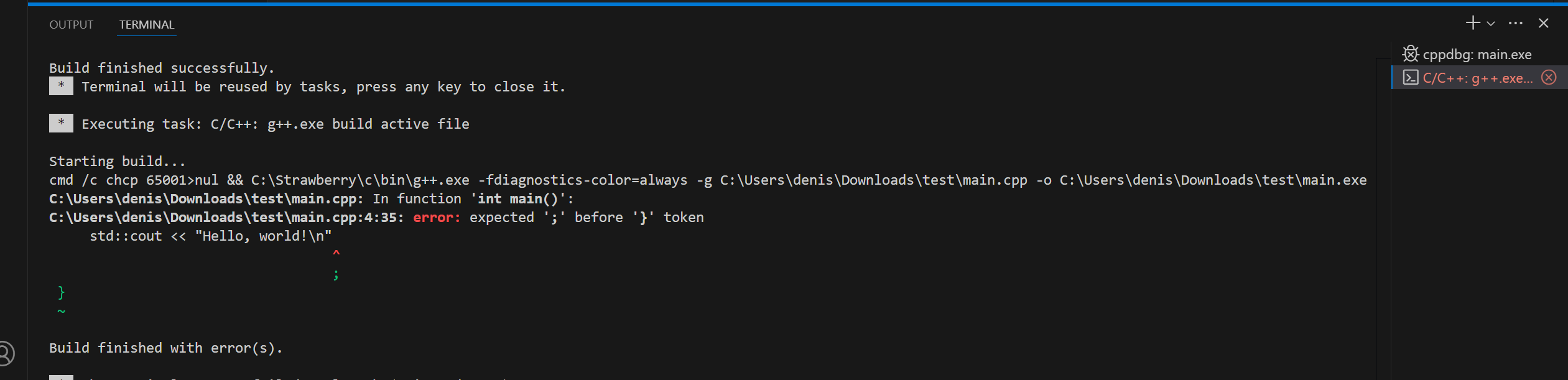The width and height of the screenshot is (1568, 380).
Task: Click the C:\Strawberry\c\bin\g++.exe path link
Action: pos(360,180)
